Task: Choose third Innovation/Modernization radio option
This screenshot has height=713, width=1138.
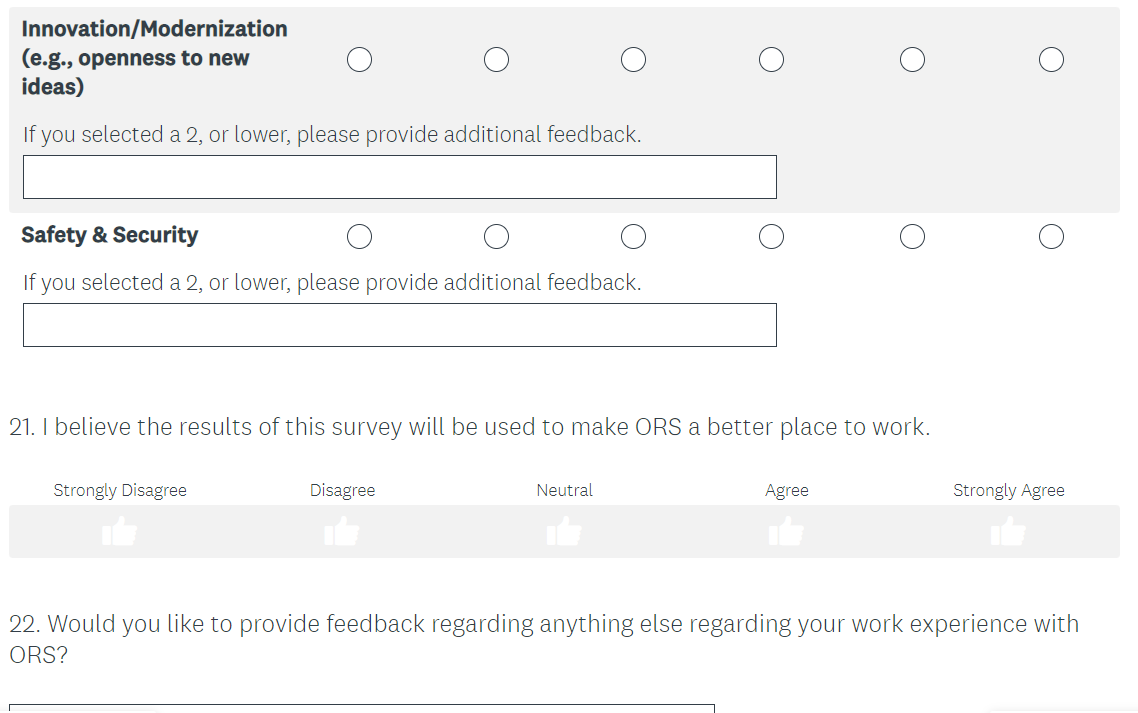Action: click(x=633, y=60)
